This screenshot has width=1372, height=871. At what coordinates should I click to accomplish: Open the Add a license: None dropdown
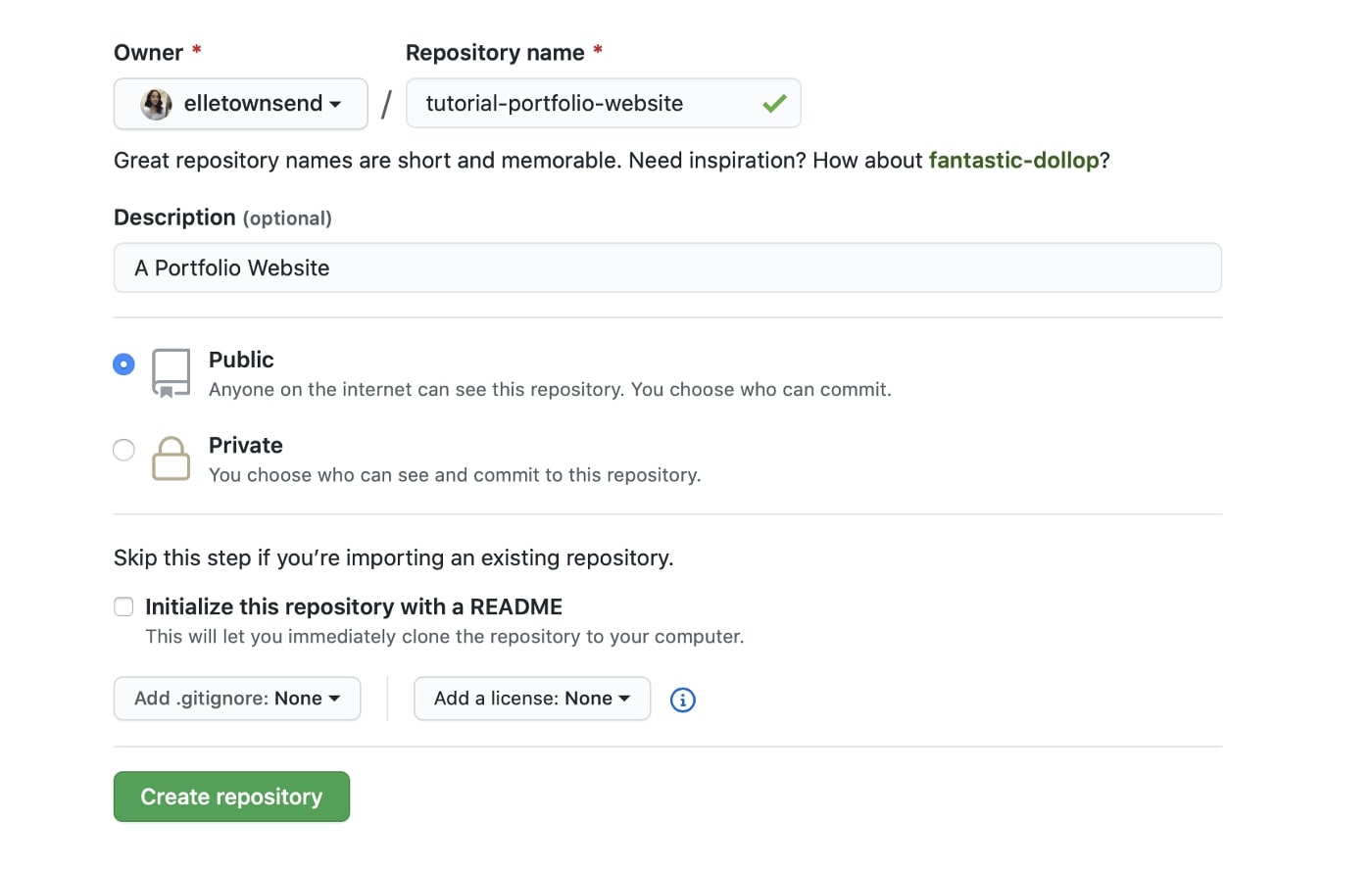(531, 699)
